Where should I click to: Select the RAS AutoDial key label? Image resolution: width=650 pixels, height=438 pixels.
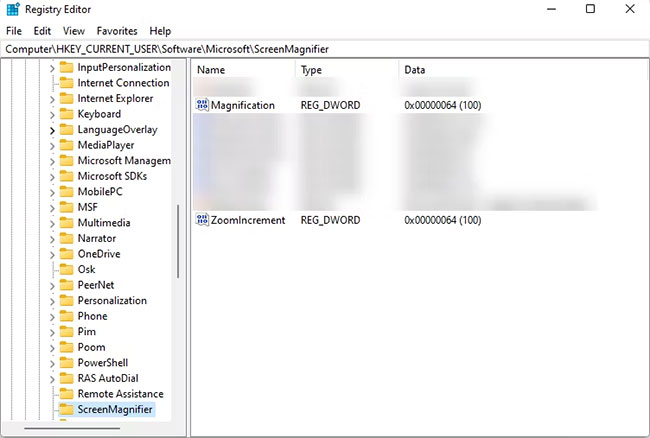tap(108, 378)
